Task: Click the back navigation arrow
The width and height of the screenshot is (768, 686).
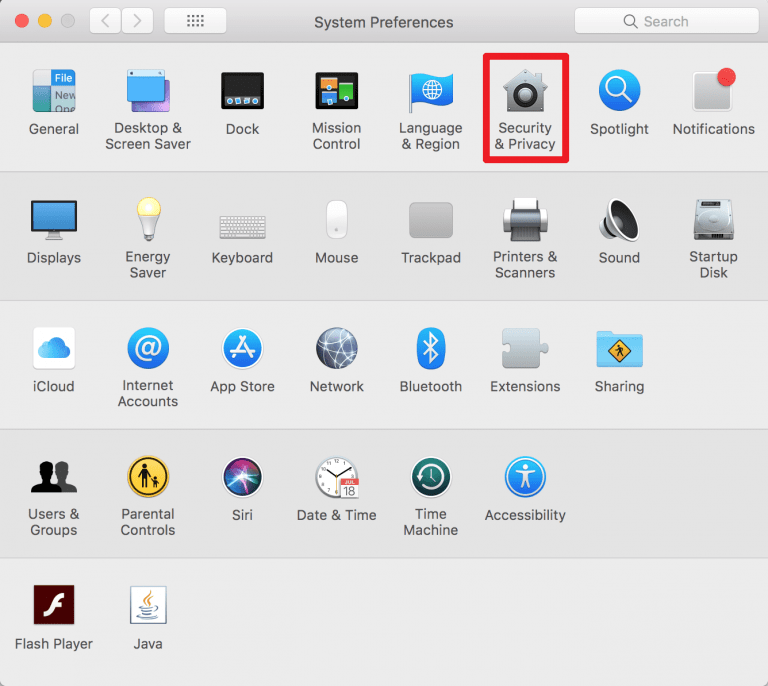Action: point(105,21)
